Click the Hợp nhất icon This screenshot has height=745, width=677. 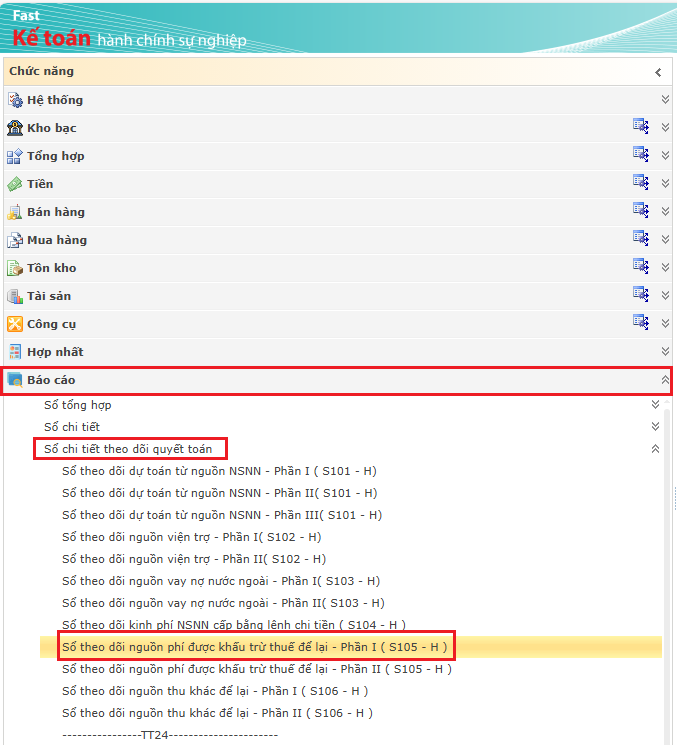point(15,353)
